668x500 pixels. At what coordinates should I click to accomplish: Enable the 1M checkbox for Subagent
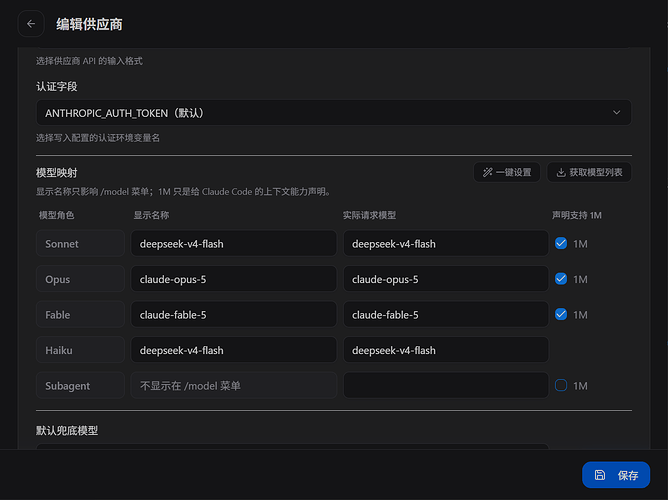pyautogui.click(x=561, y=385)
